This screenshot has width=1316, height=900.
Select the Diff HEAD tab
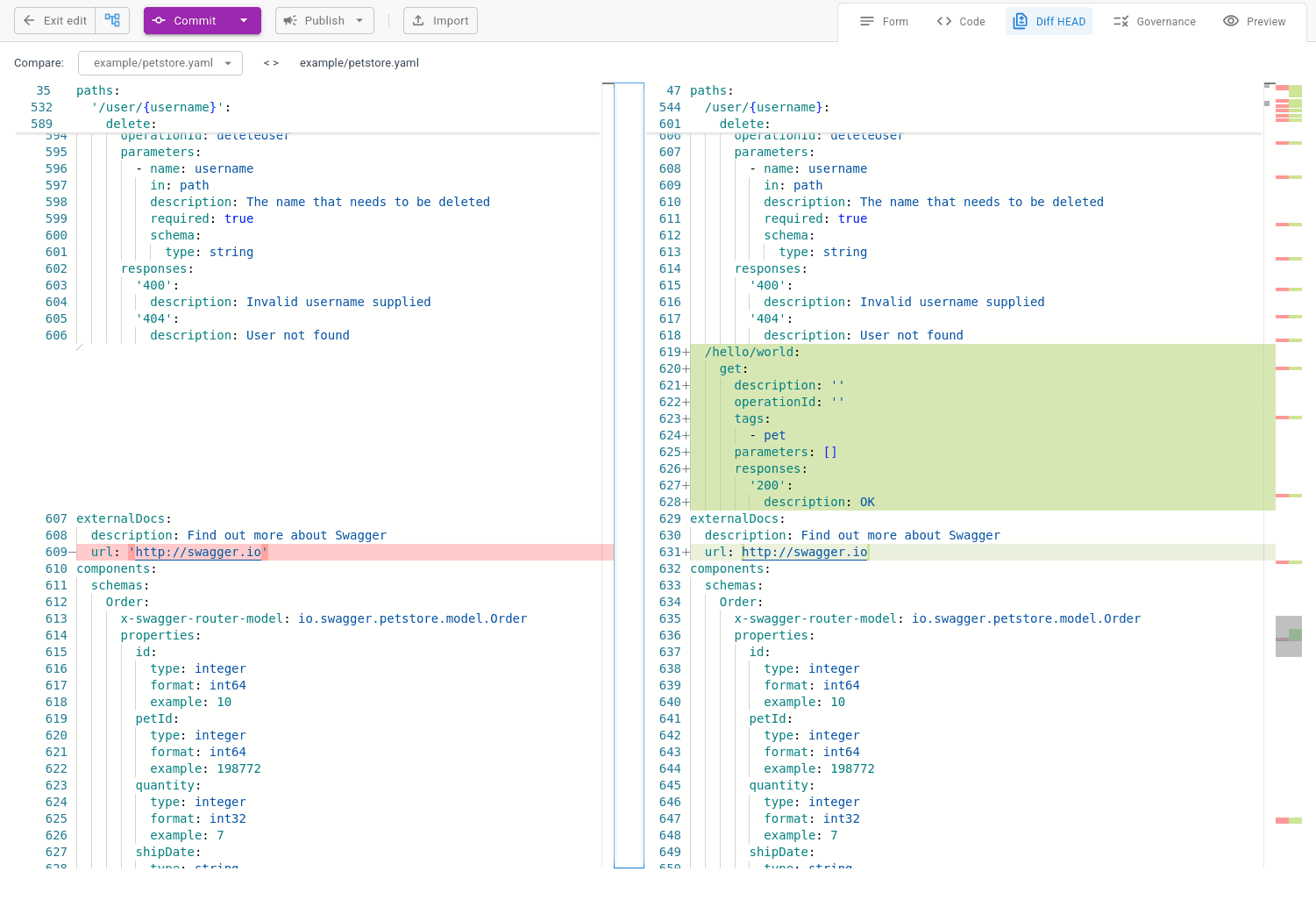[x=1049, y=21]
